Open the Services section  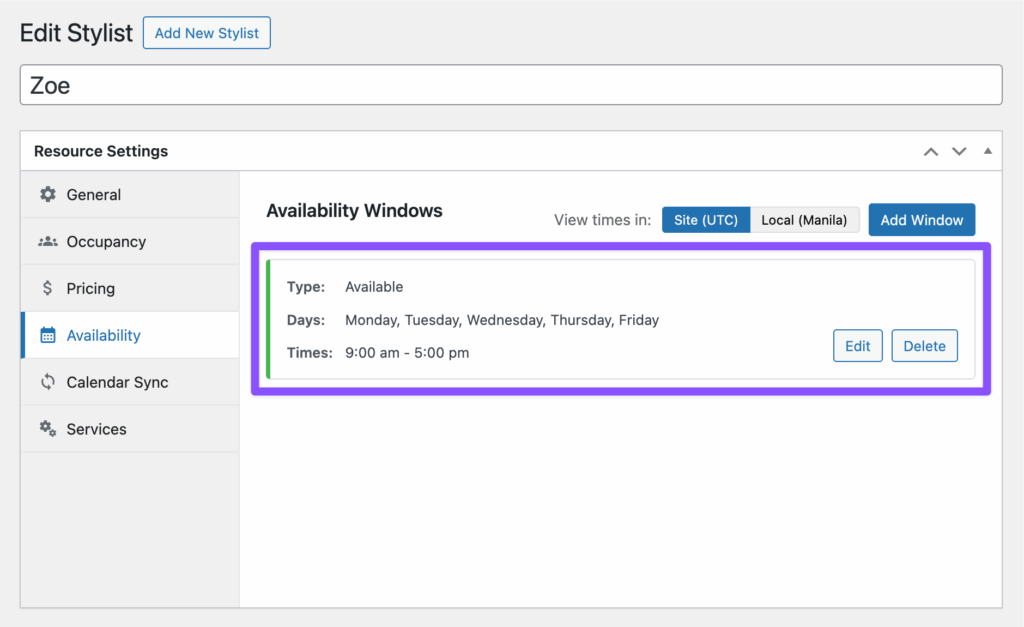click(x=96, y=428)
